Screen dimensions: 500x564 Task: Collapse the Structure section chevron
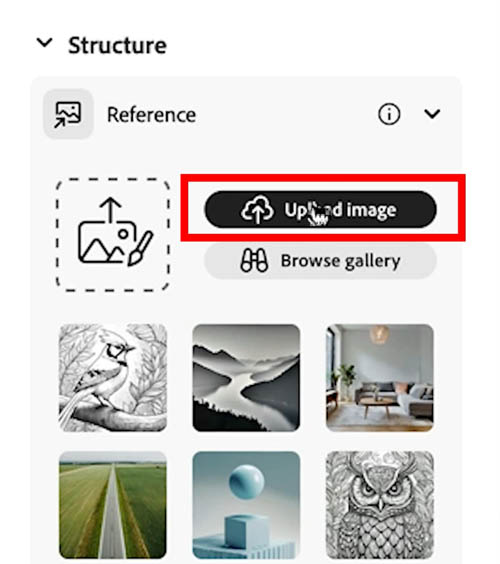[x=45, y=43]
